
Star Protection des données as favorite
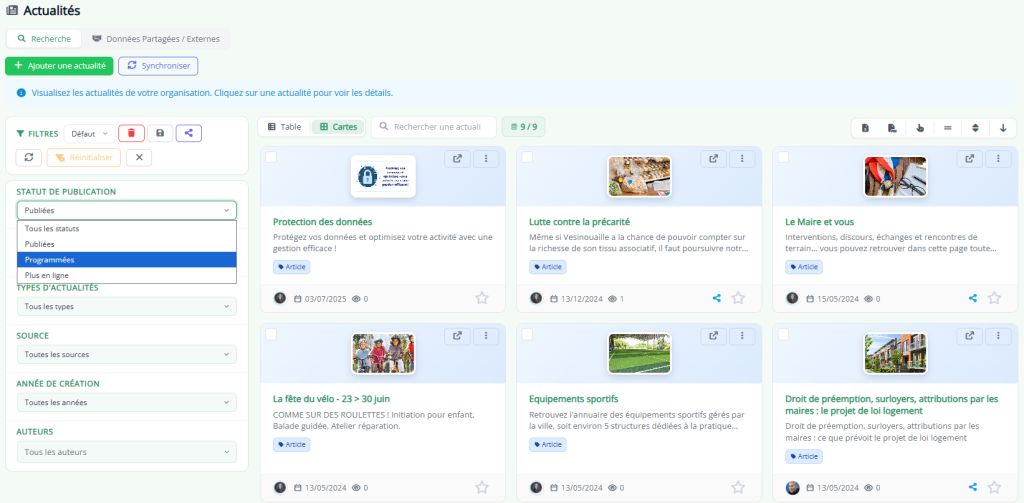[x=482, y=298]
